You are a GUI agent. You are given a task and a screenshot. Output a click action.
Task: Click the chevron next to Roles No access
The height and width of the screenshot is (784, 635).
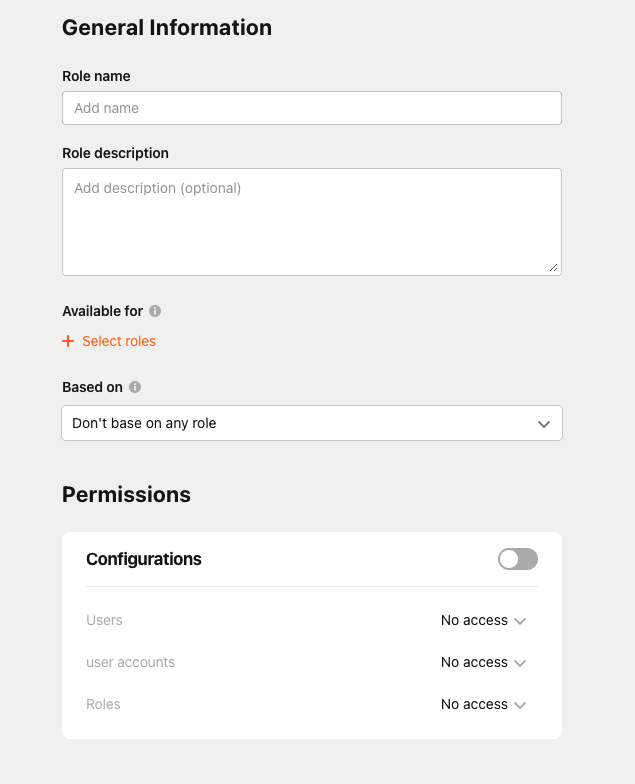520,706
